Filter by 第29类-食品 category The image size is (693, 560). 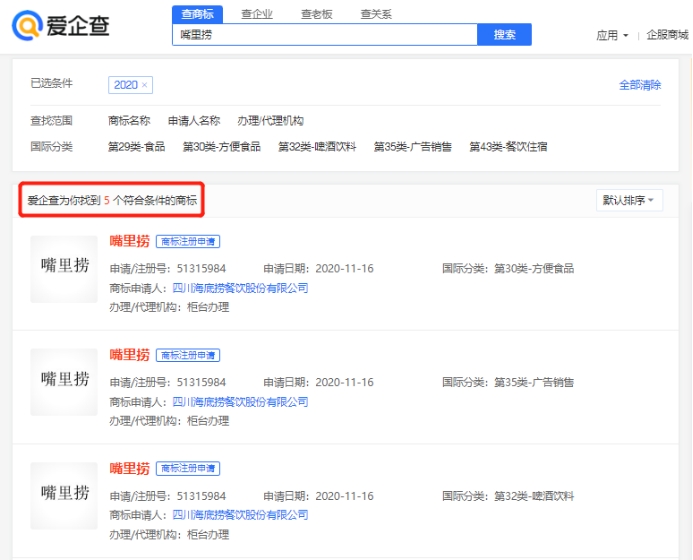coord(136,147)
